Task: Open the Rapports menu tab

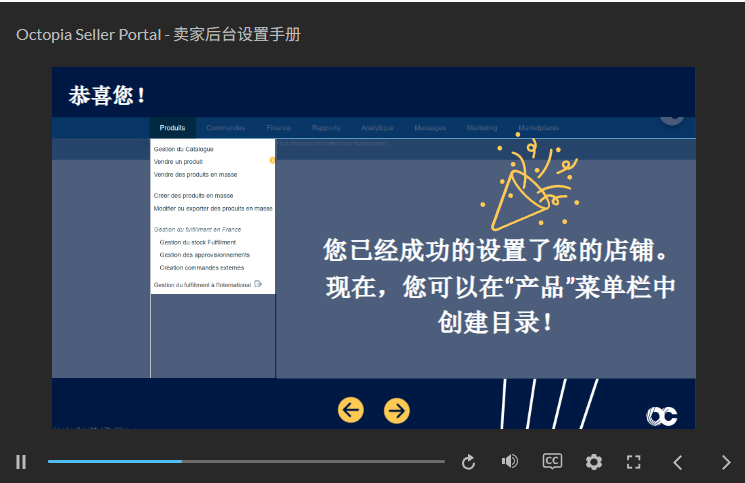Action: tap(326, 128)
